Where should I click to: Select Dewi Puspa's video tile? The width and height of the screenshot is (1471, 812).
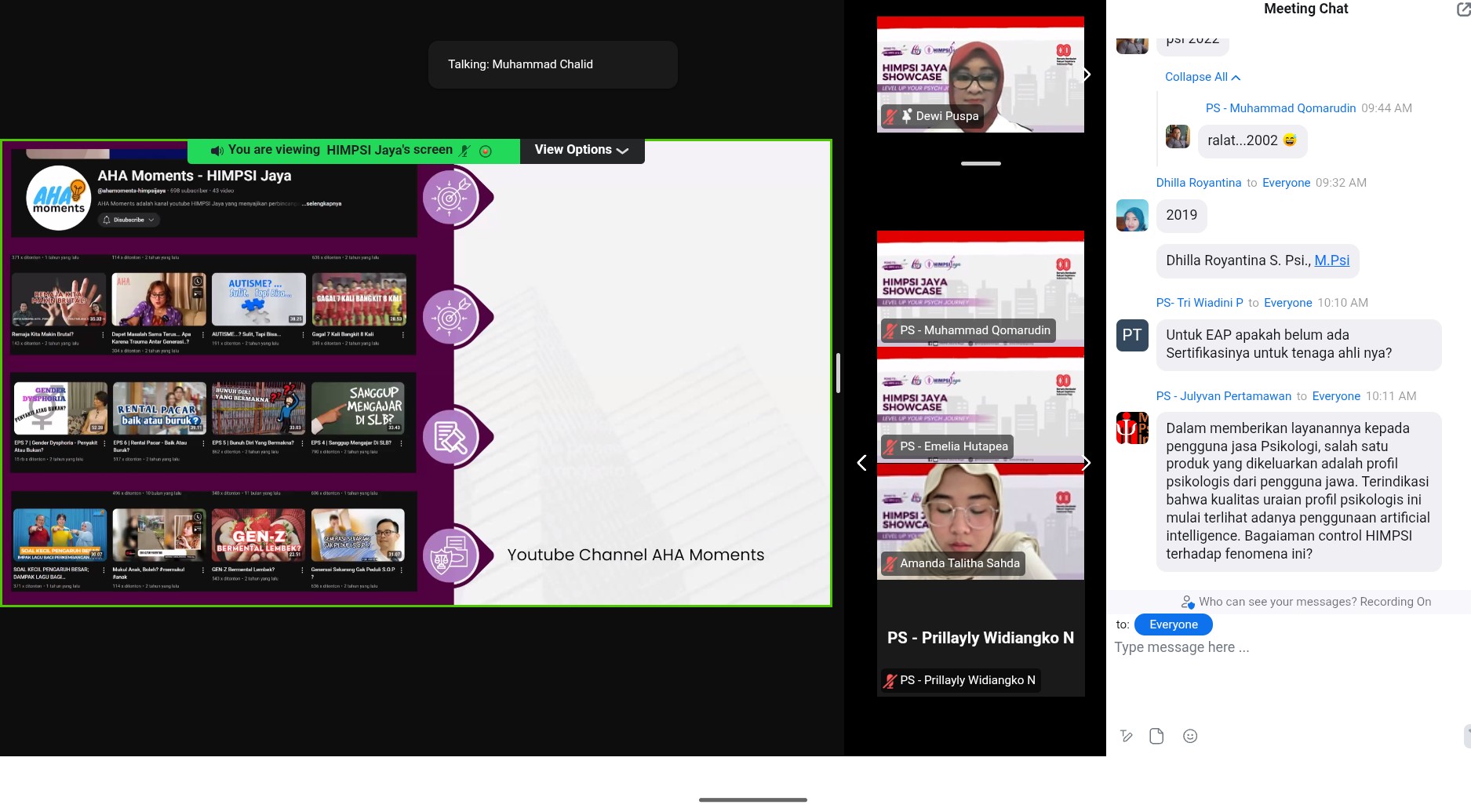981,75
